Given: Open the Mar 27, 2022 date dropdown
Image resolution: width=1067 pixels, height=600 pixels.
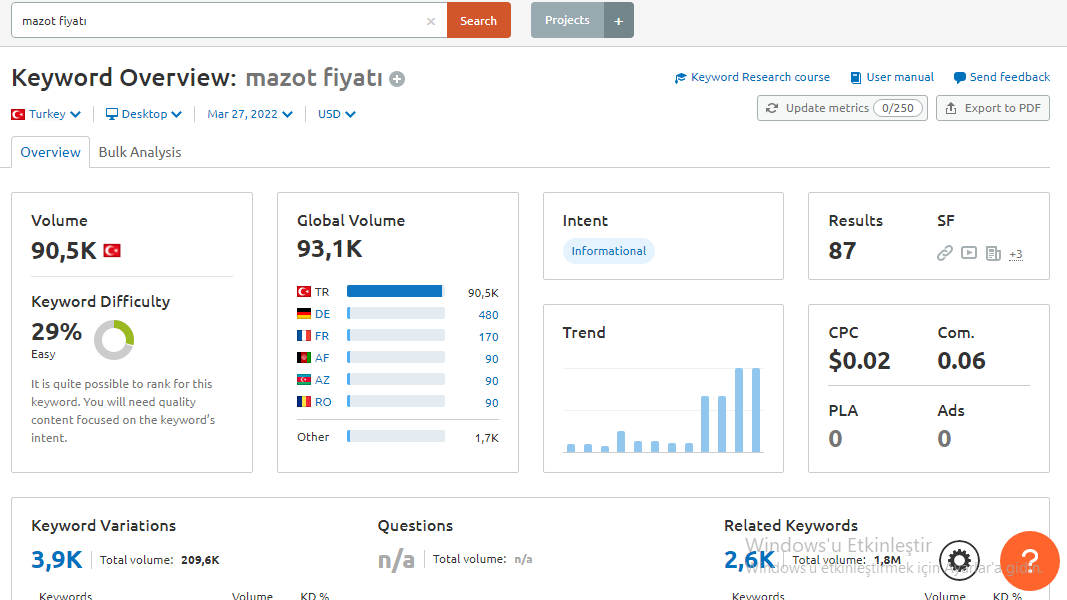Looking at the screenshot, I should (x=250, y=114).
